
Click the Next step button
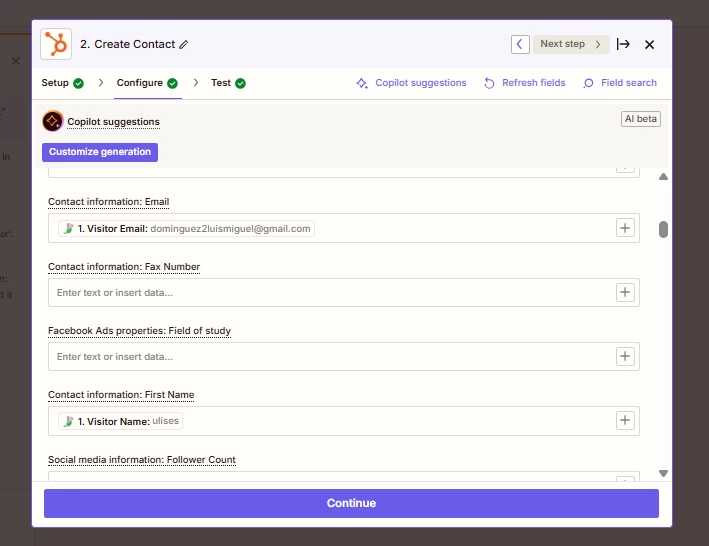[571, 44]
